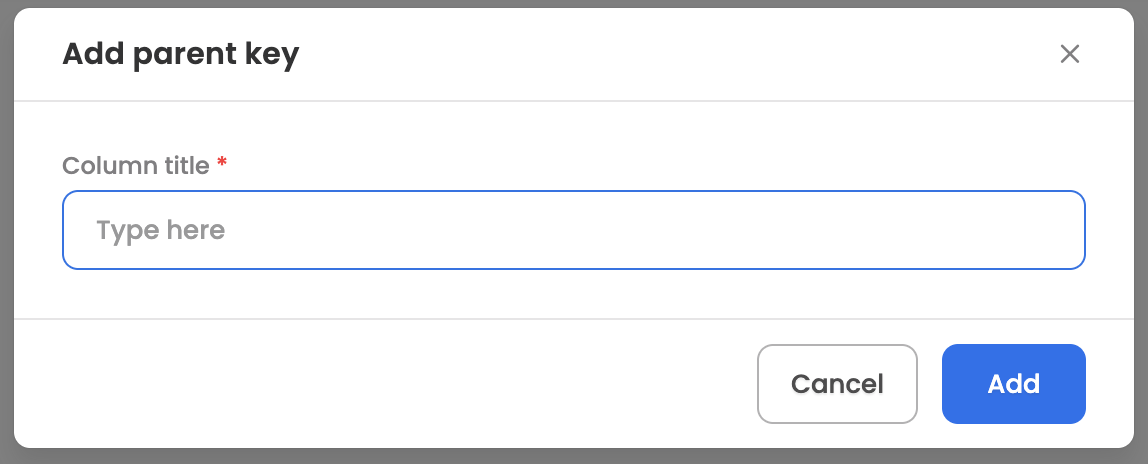This screenshot has width=1148, height=464.
Task: Click the X icon in dialog header
Action: coord(1070,53)
